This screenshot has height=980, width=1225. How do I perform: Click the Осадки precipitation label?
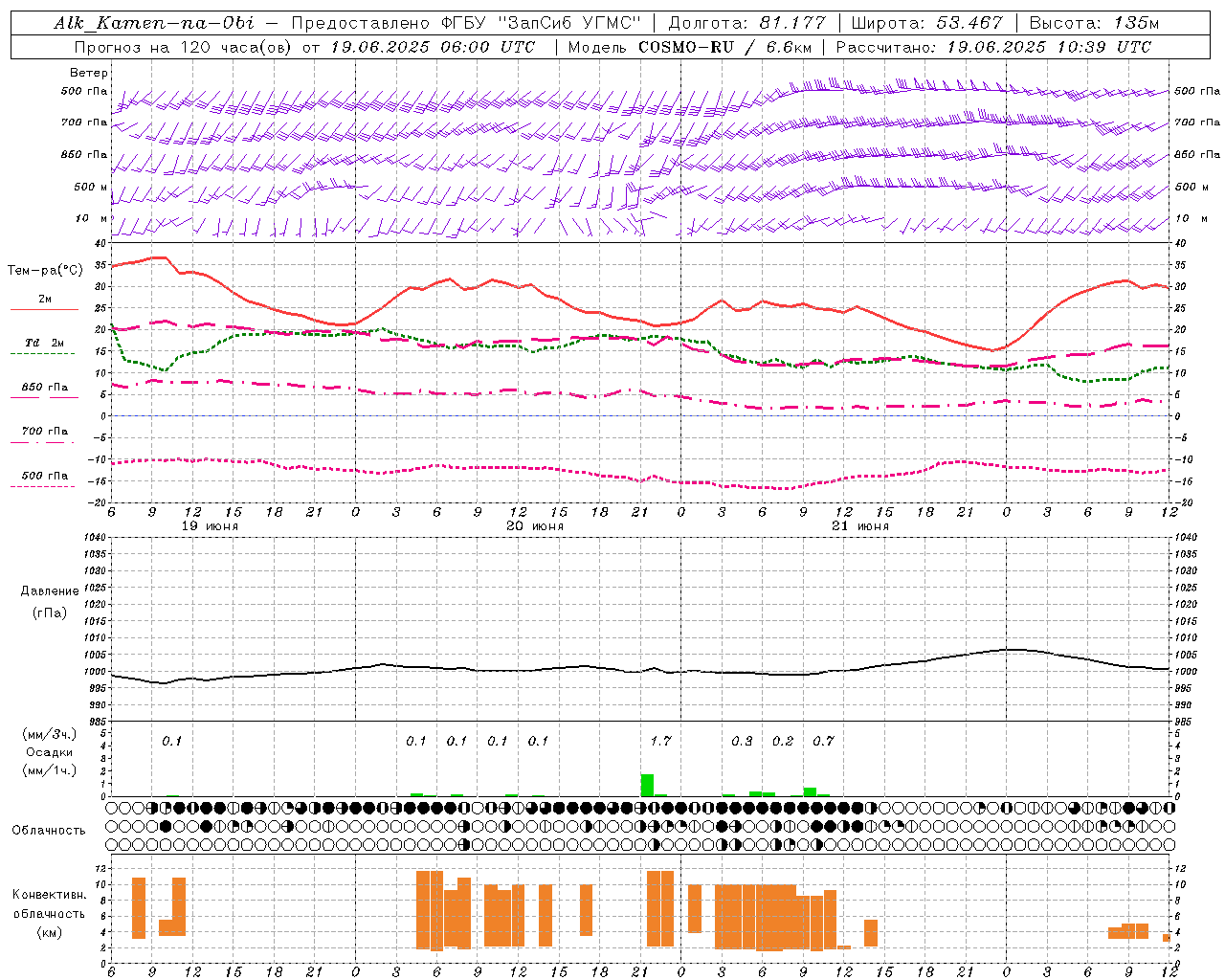coord(50,752)
